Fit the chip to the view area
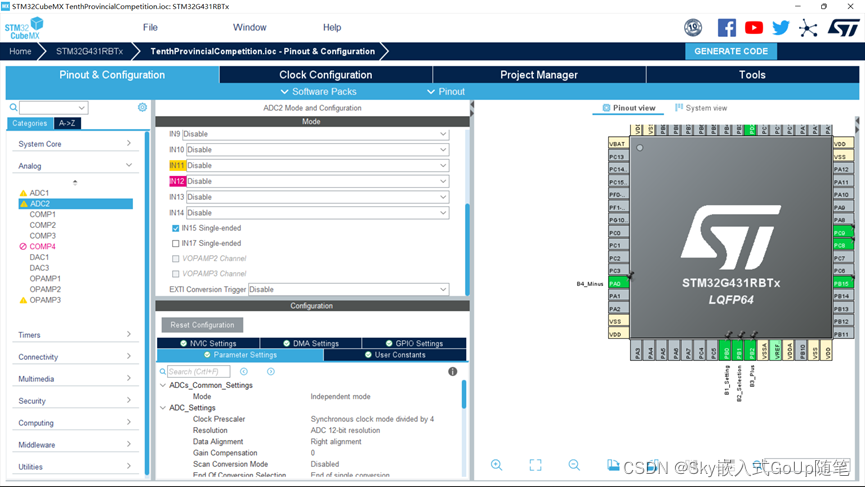The height and width of the screenshot is (487, 865). (x=535, y=465)
